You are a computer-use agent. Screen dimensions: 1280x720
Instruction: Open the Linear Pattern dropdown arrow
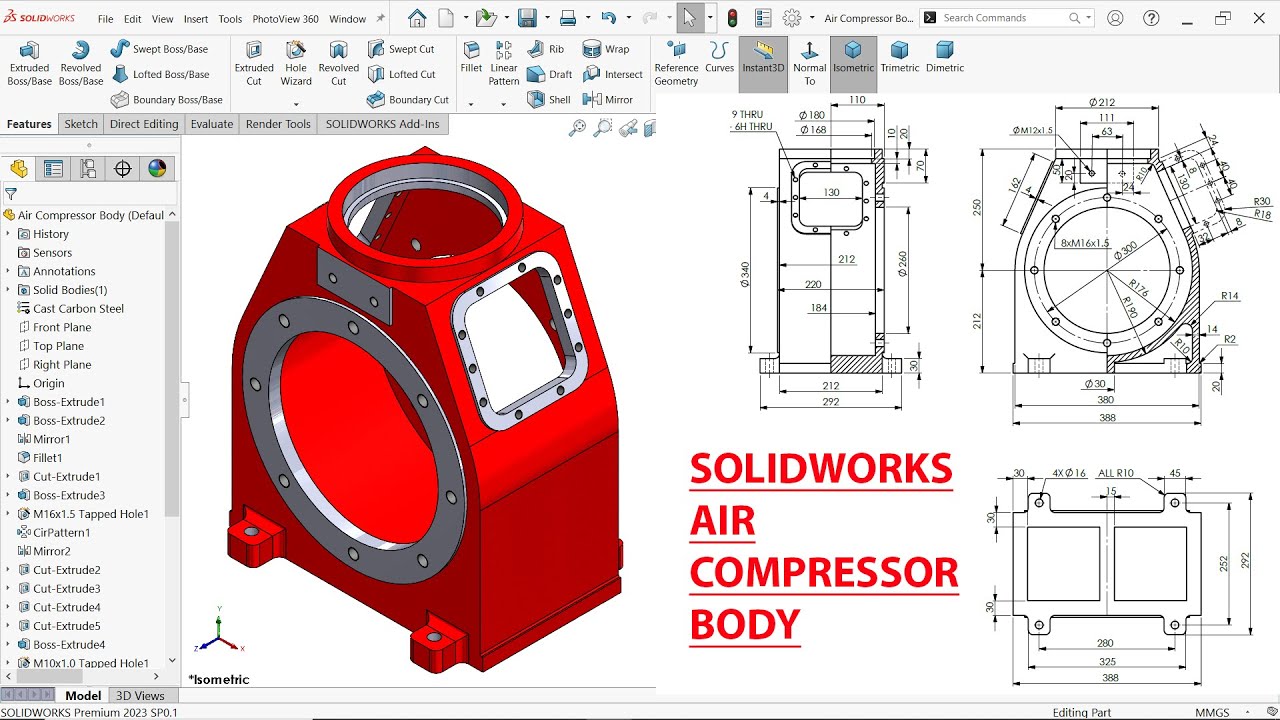point(504,103)
